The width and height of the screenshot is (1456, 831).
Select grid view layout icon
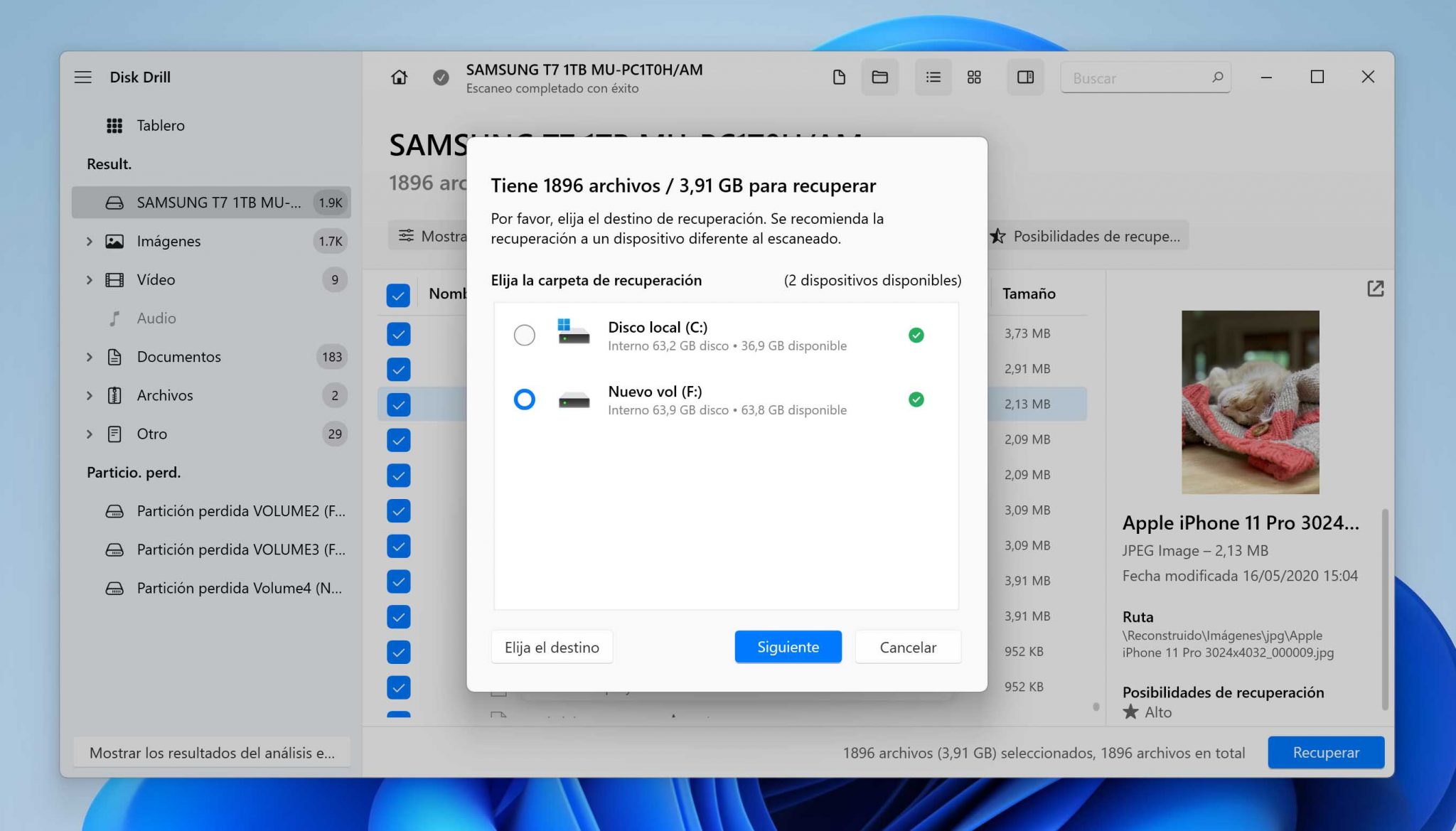974,77
